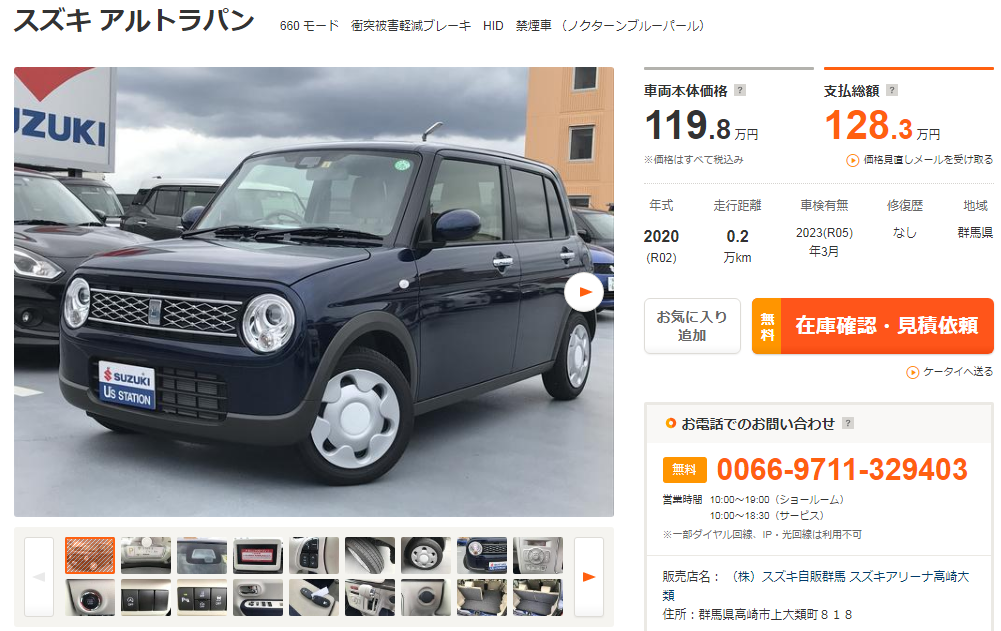Viewport: 1001px width, 631px height.
Task: Click help icon beside お電話でのお問い合わせ
Action: (848, 423)
